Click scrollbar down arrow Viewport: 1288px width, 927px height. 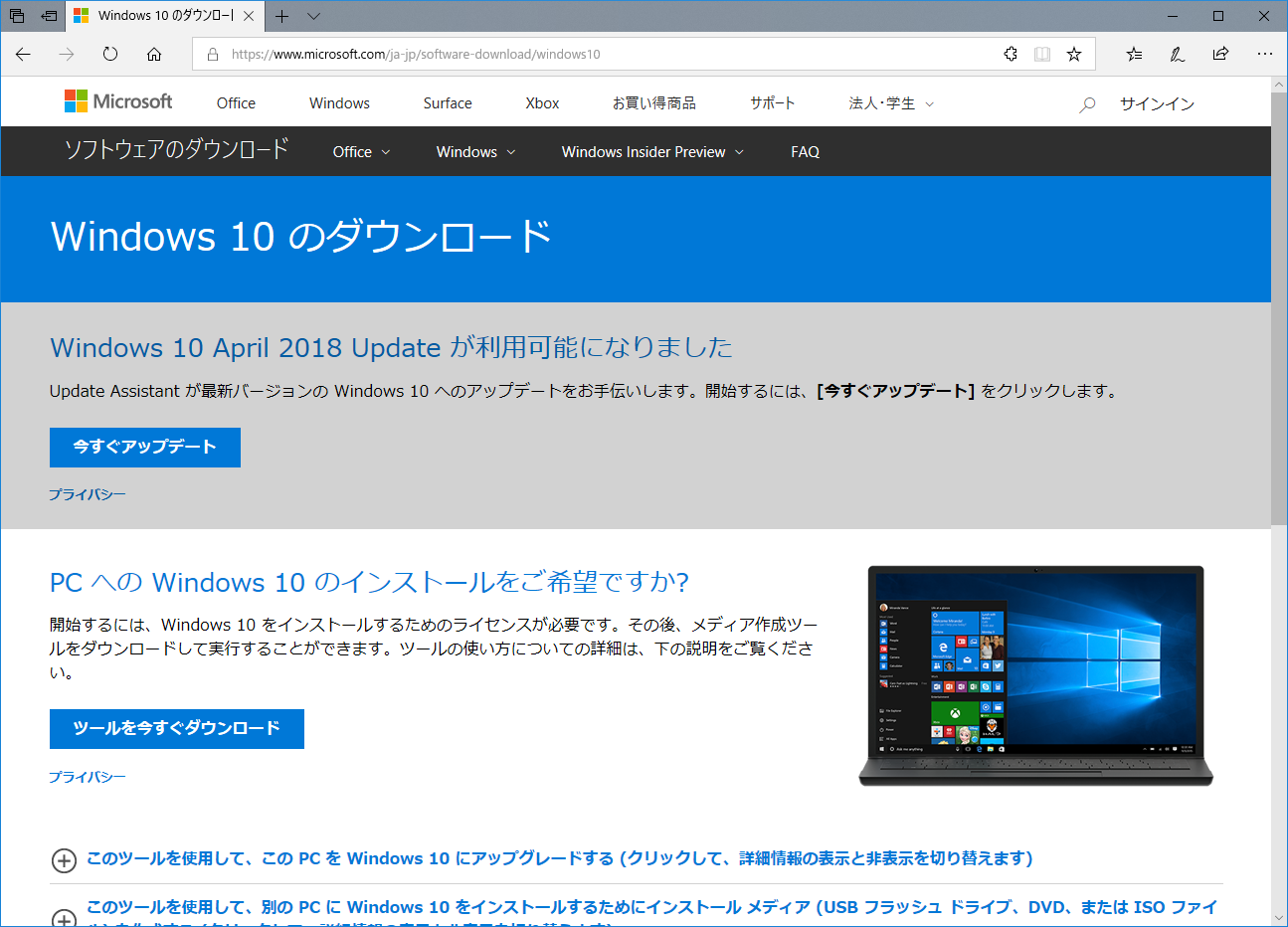tap(1279, 918)
